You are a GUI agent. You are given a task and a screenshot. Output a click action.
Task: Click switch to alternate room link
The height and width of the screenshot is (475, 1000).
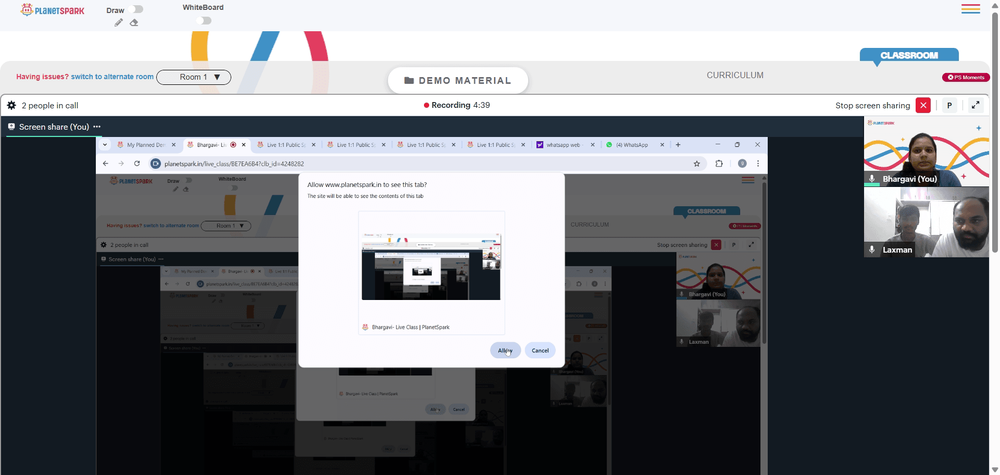[112, 77]
